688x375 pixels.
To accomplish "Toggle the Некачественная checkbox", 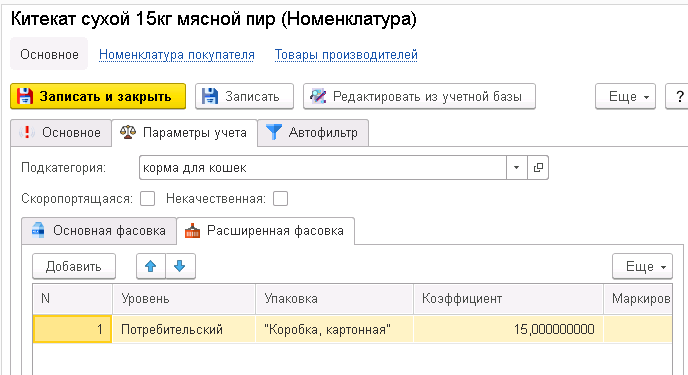I will click(x=280, y=199).
